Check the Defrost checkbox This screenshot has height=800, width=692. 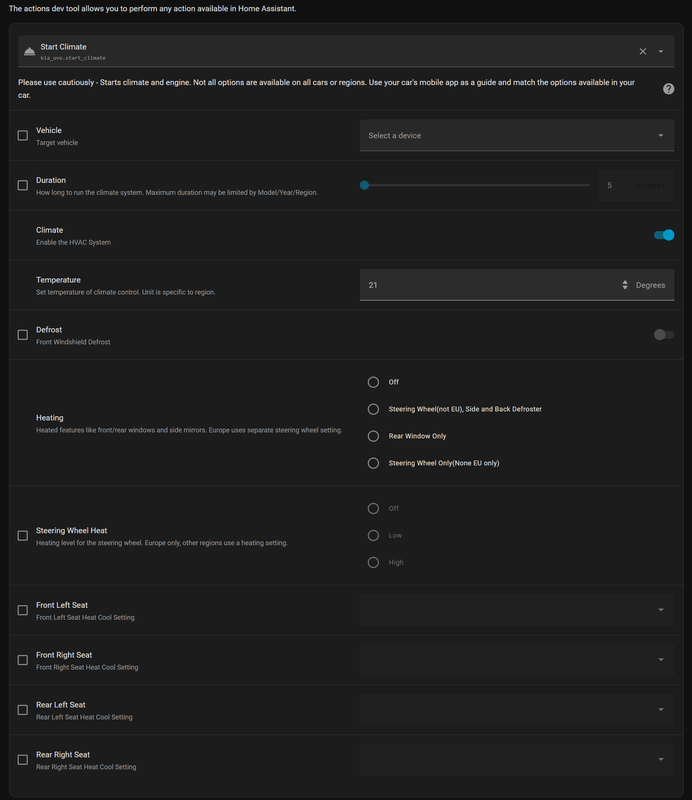22,334
